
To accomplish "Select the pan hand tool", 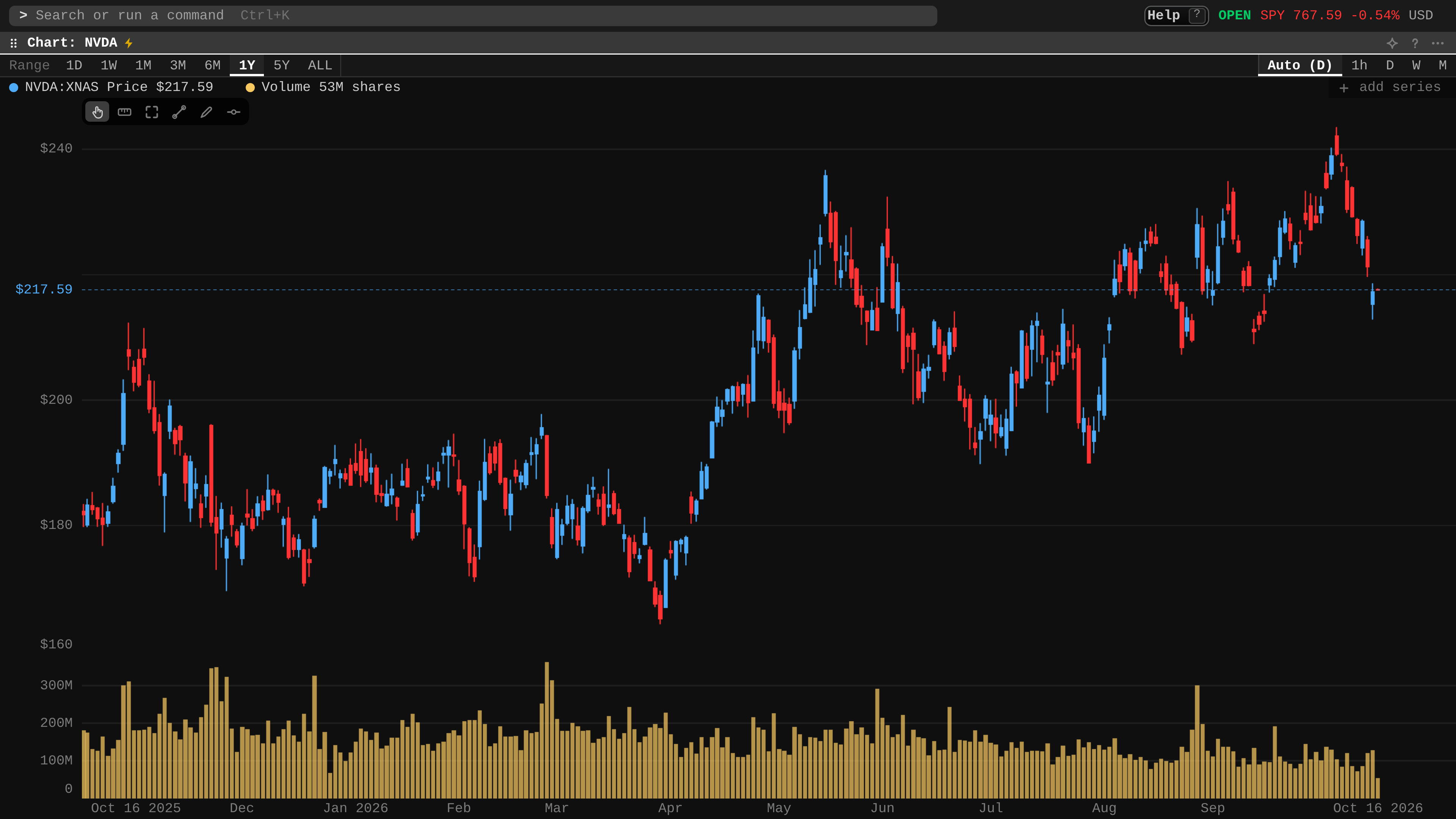I will (x=97, y=112).
